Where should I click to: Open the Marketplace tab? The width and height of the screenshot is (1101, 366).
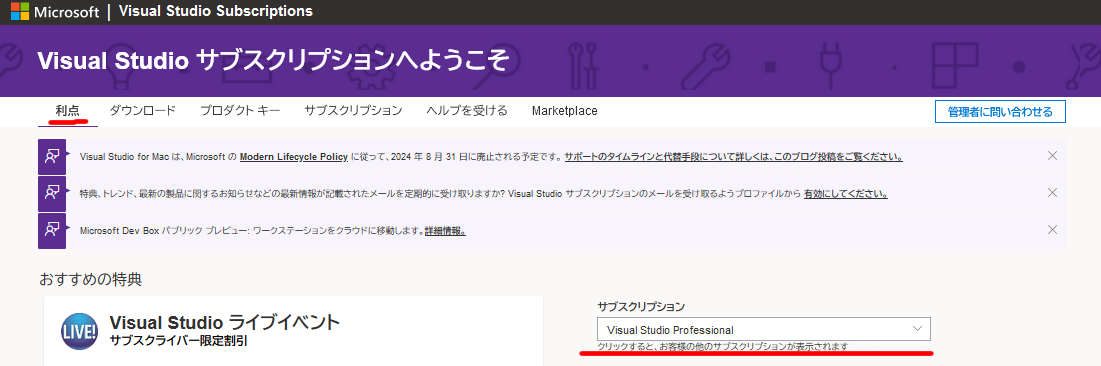click(x=565, y=111)
